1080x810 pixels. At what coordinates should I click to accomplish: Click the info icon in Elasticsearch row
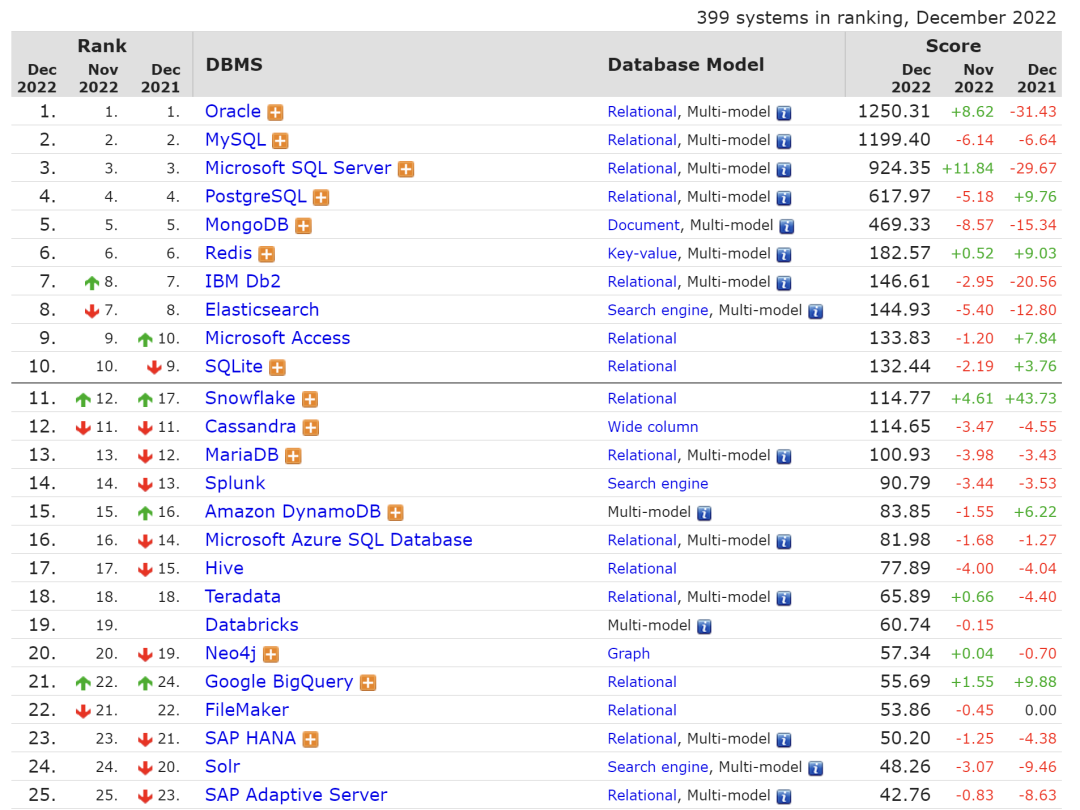point(816,311)
